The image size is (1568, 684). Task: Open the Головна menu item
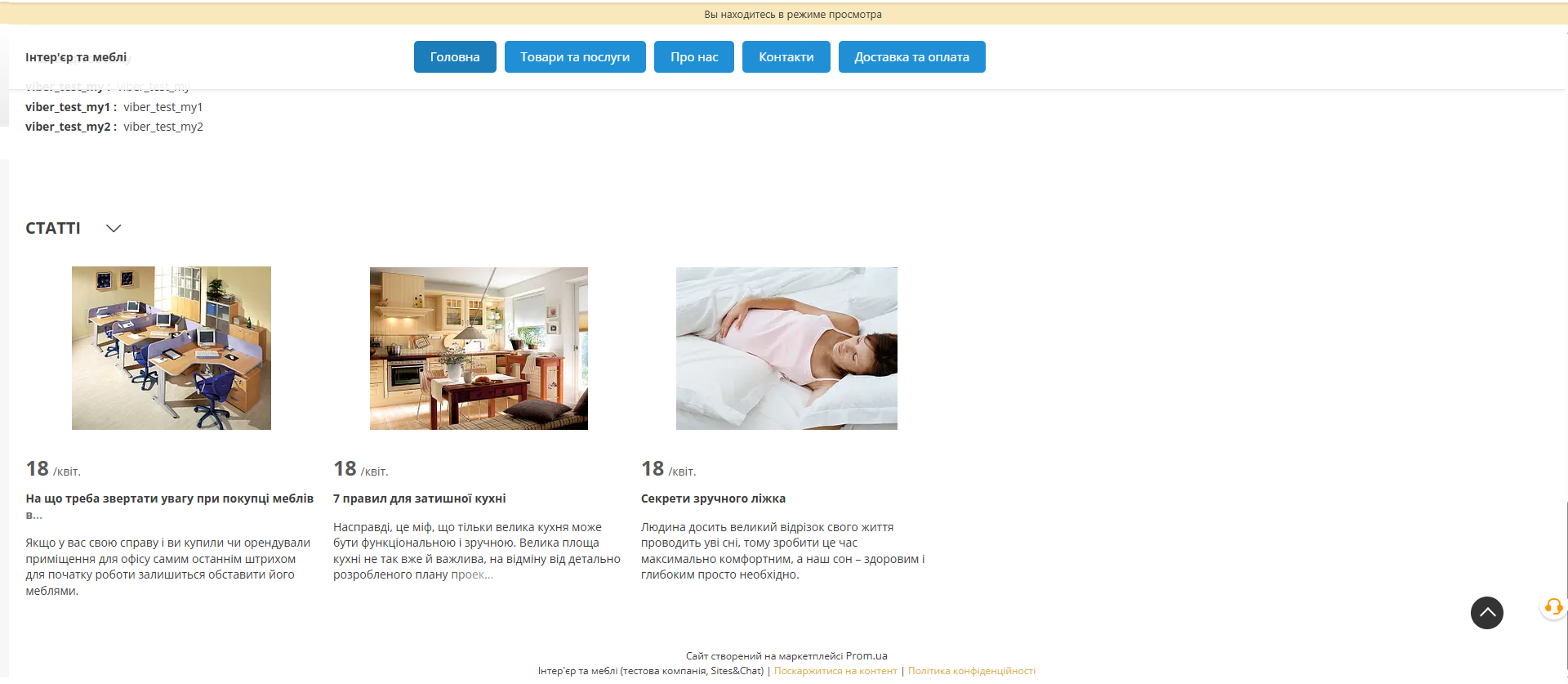pyautogui.click(x=455, y=57)
